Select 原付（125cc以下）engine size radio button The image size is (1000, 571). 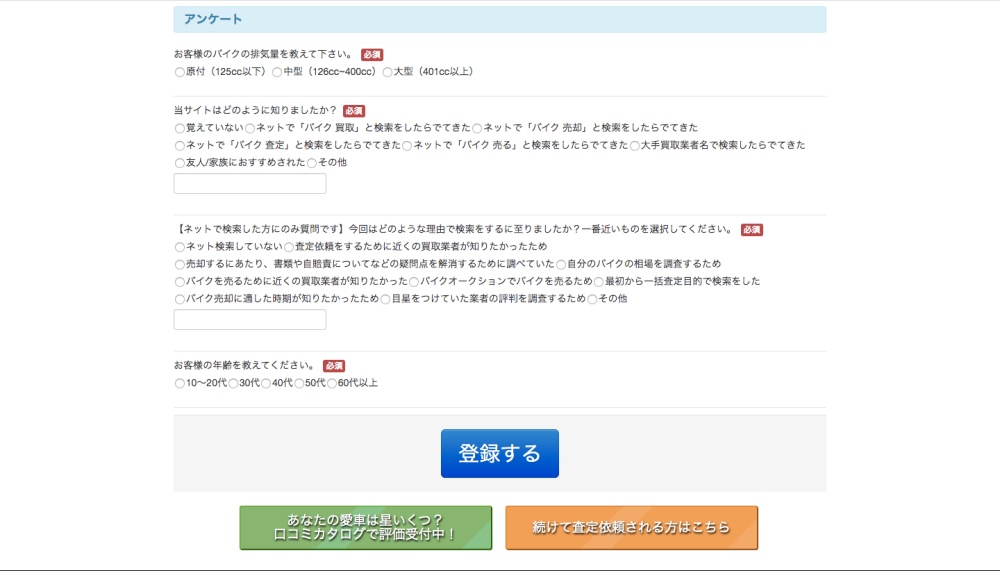180,72
